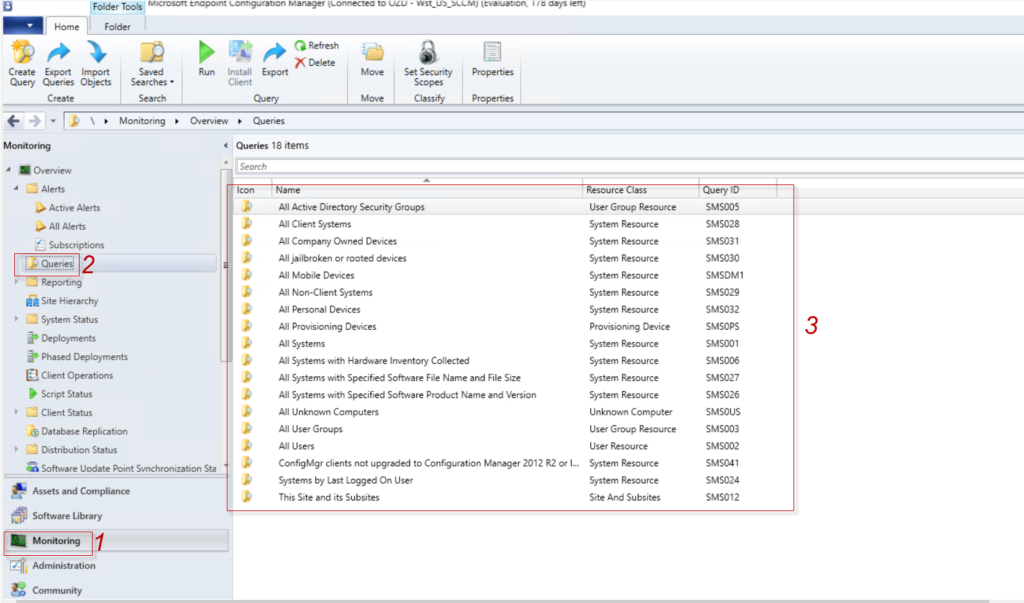Screen dimensions: 1024x603
Task: Select This Site and its Subsites query
Action: [x=328, y=497]
